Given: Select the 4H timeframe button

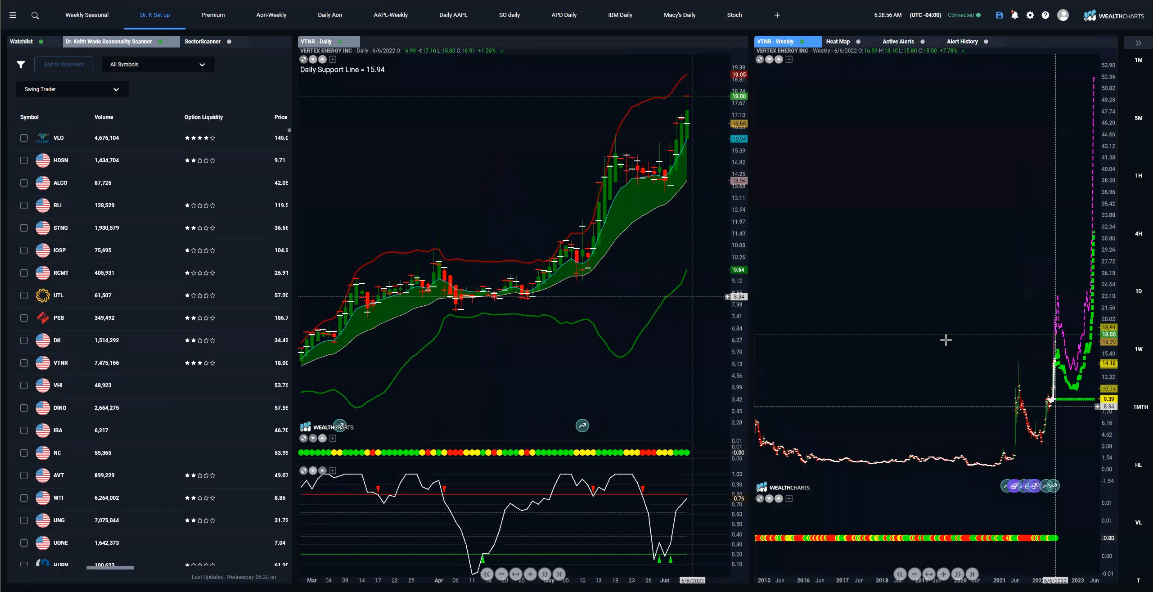Looking at the screenshot, I should (1138, 234).
